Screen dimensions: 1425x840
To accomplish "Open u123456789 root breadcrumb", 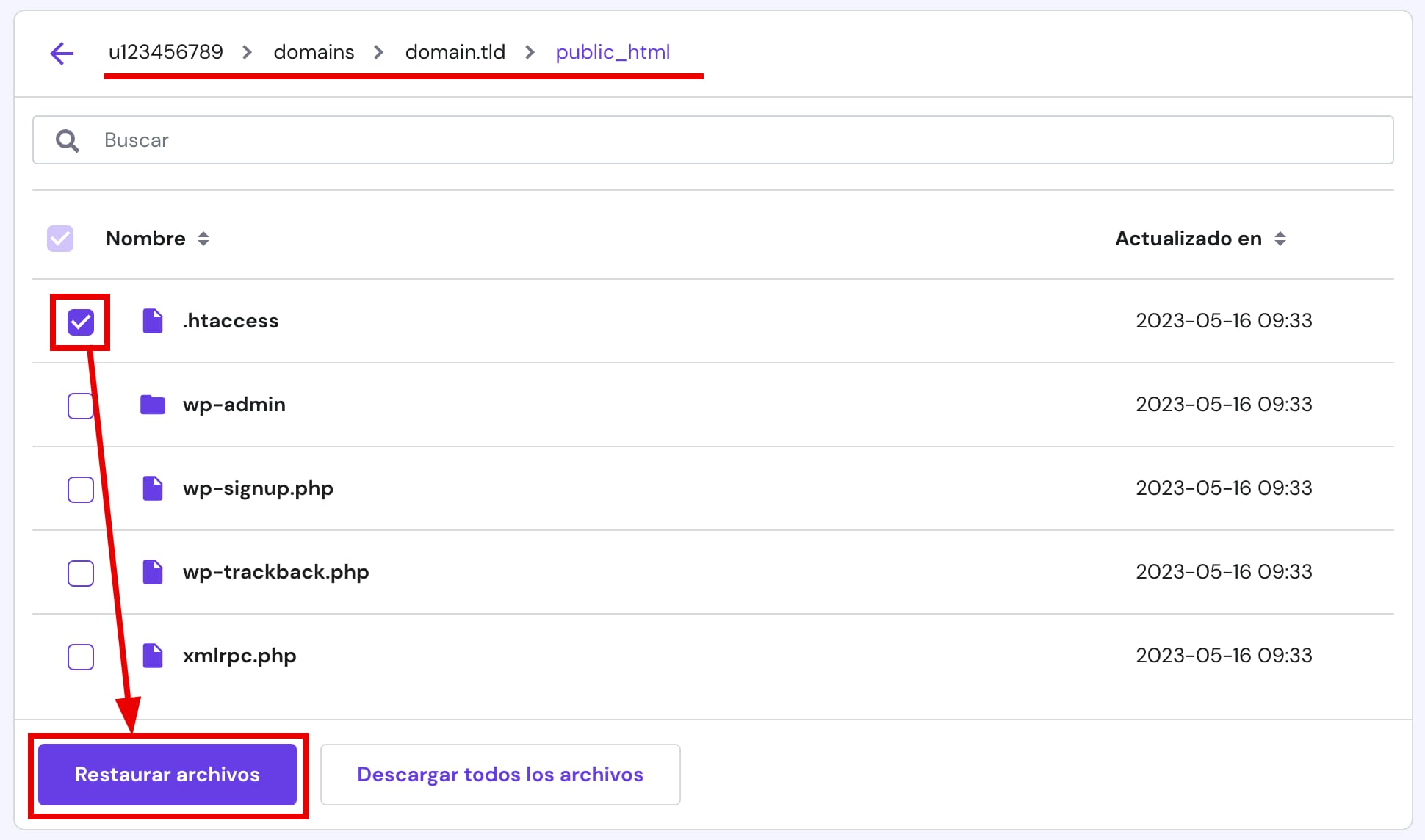I will tap(165, 52).
